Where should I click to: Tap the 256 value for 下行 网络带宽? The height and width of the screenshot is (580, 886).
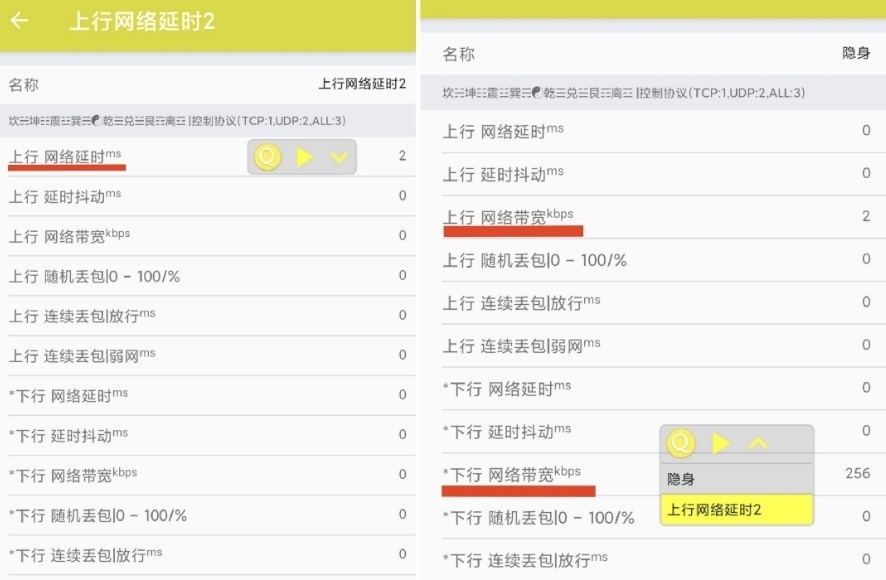(x=857, y=473)
